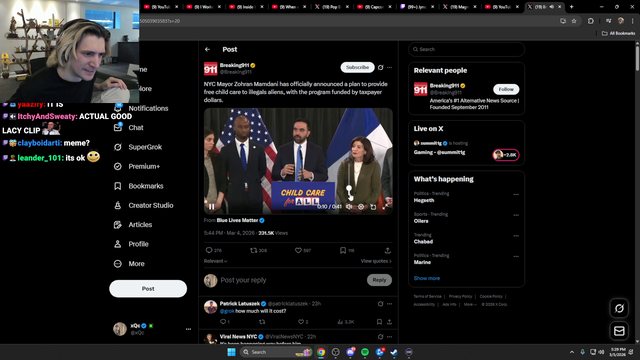Open a new browser tab
640x360 pixels.
pyautogui.click(x=571, y=7)
